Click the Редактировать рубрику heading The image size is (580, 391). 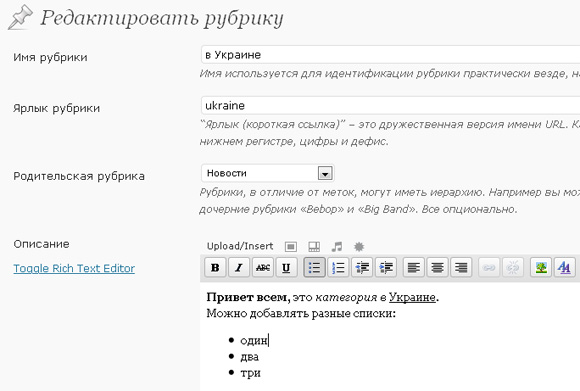162,18
